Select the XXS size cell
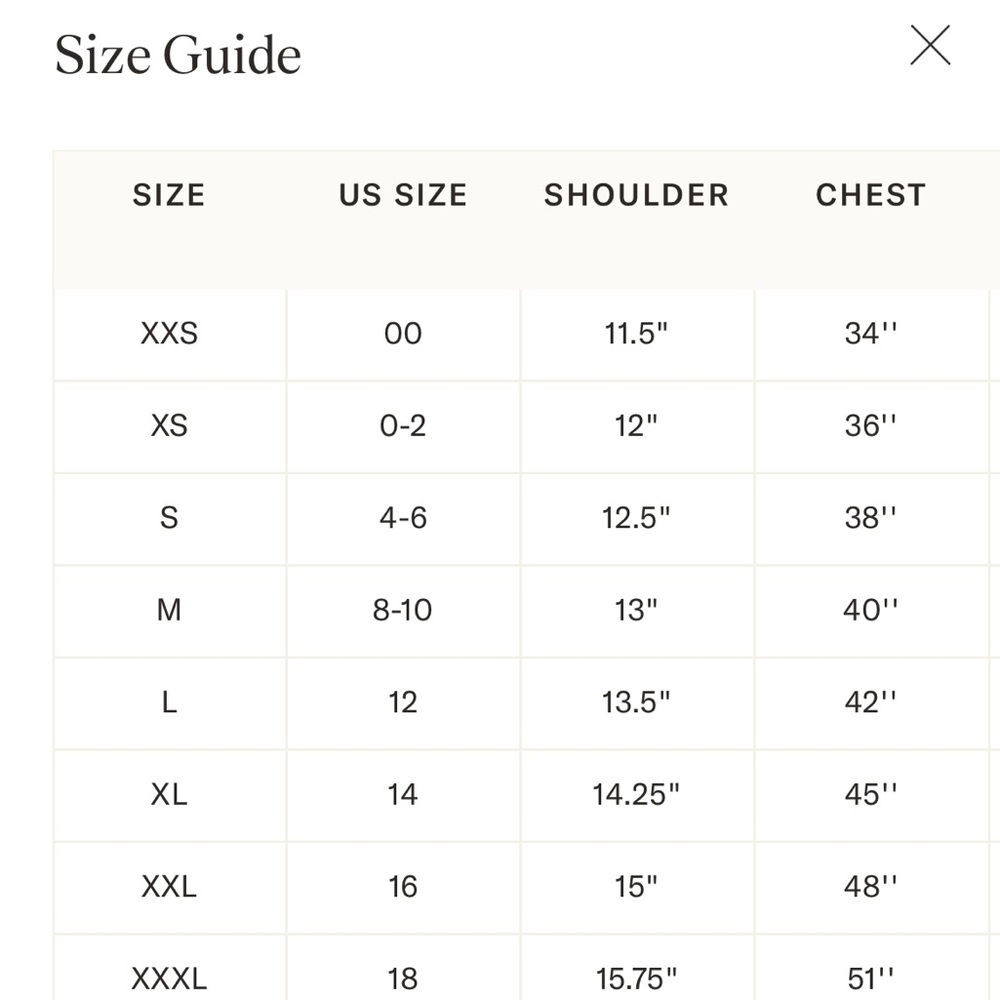 (169, 333)
